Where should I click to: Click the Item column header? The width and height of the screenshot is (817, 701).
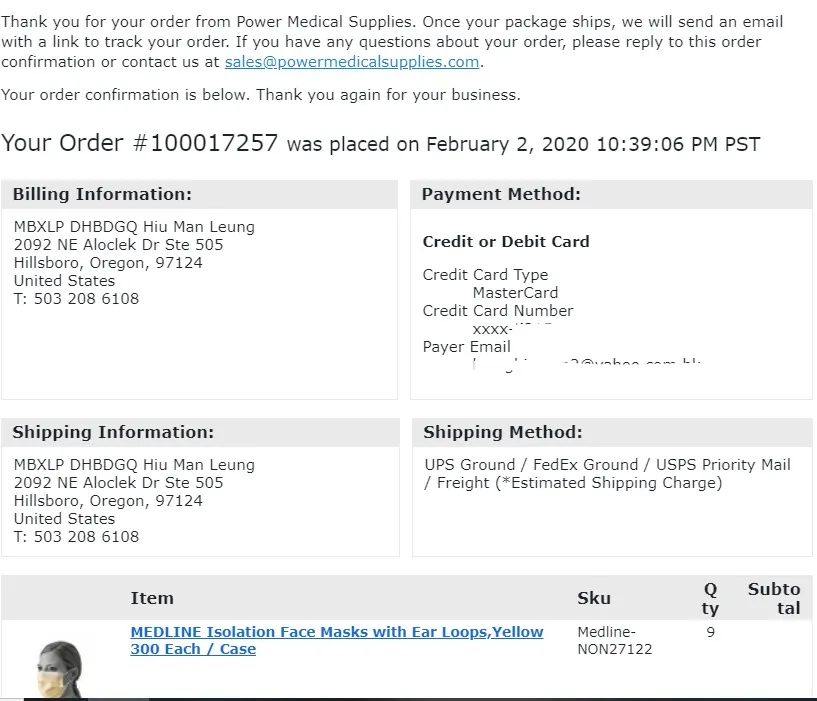click(x=152, y=598)
